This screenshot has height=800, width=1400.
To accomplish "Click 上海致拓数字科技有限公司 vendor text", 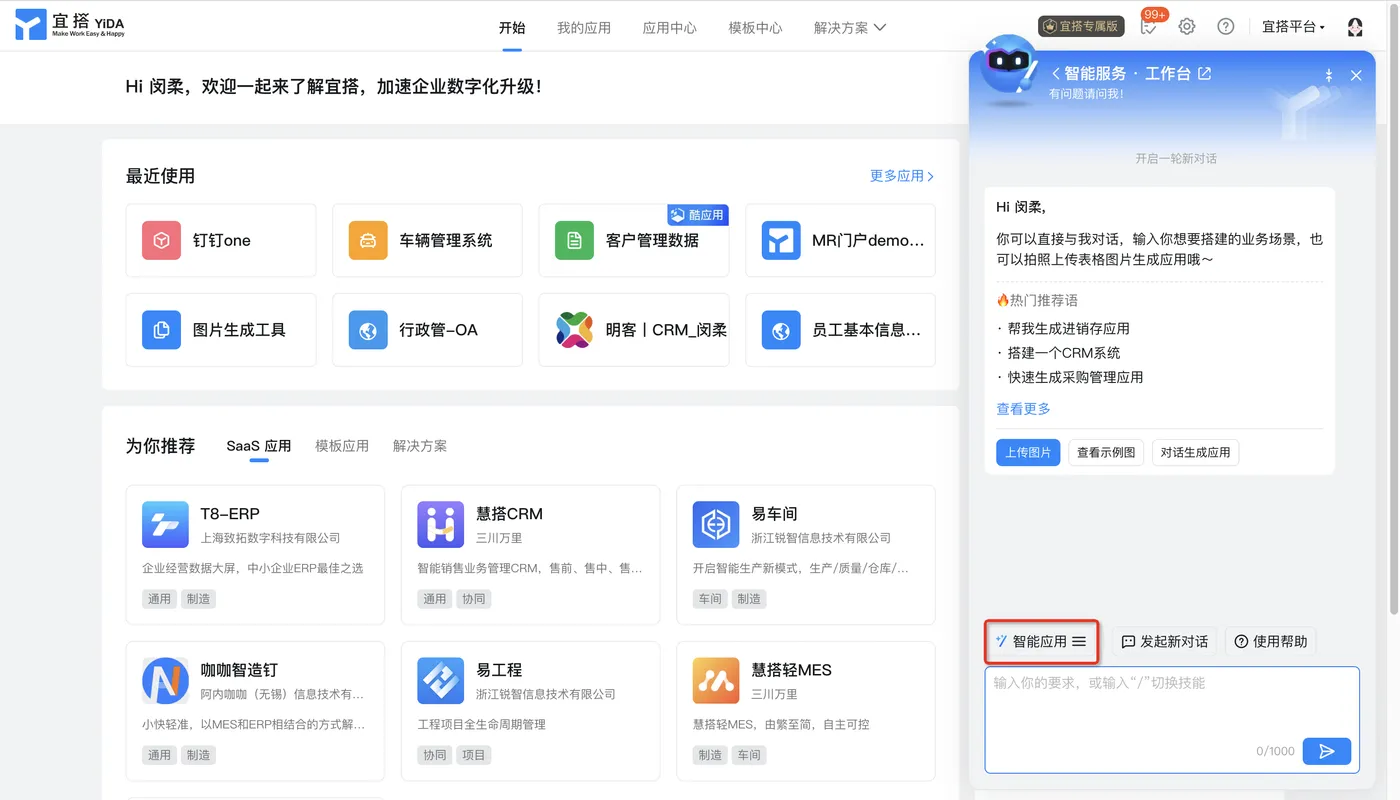I will pyautogui.click(x=270, y=538).
